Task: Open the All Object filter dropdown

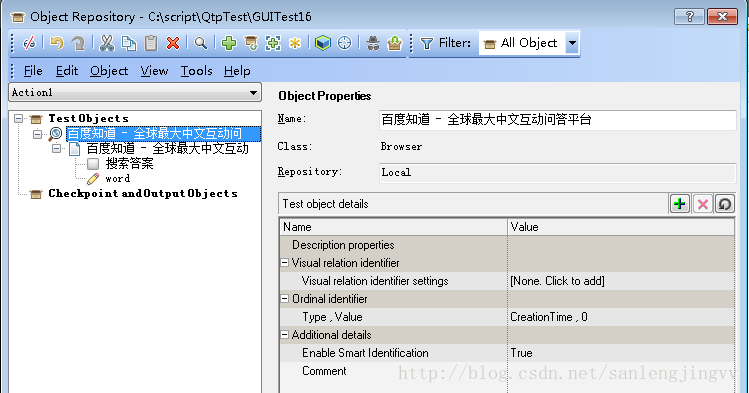Action: pyautogui.click(x=572, y=43)
